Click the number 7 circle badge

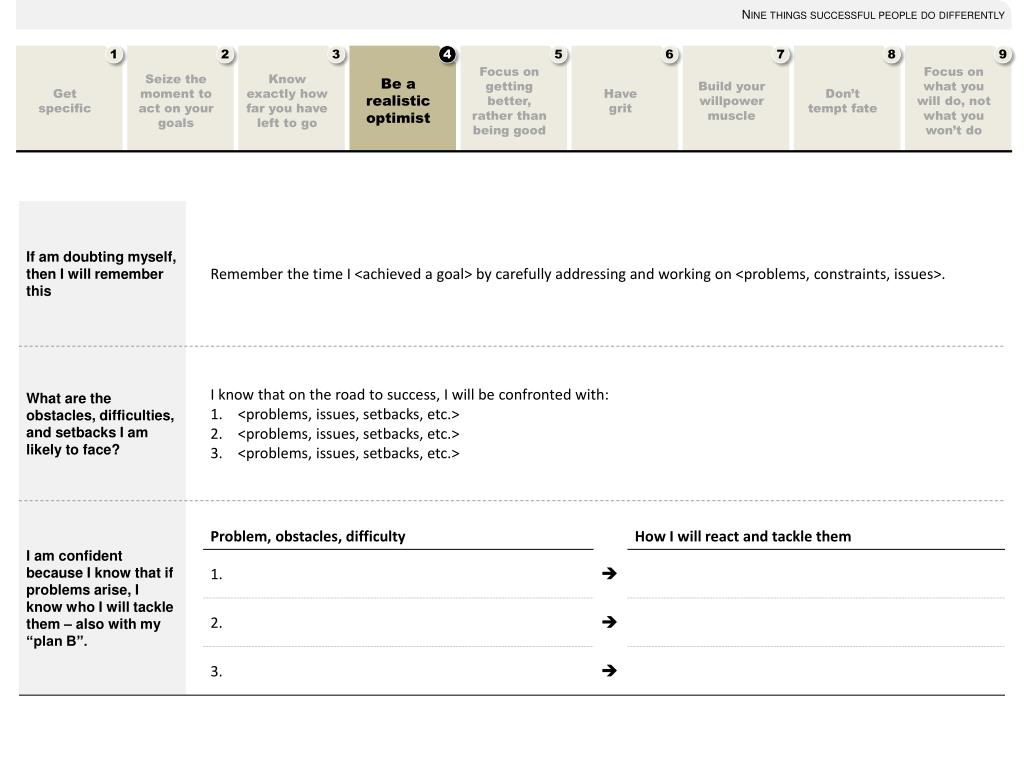(780, 54)
